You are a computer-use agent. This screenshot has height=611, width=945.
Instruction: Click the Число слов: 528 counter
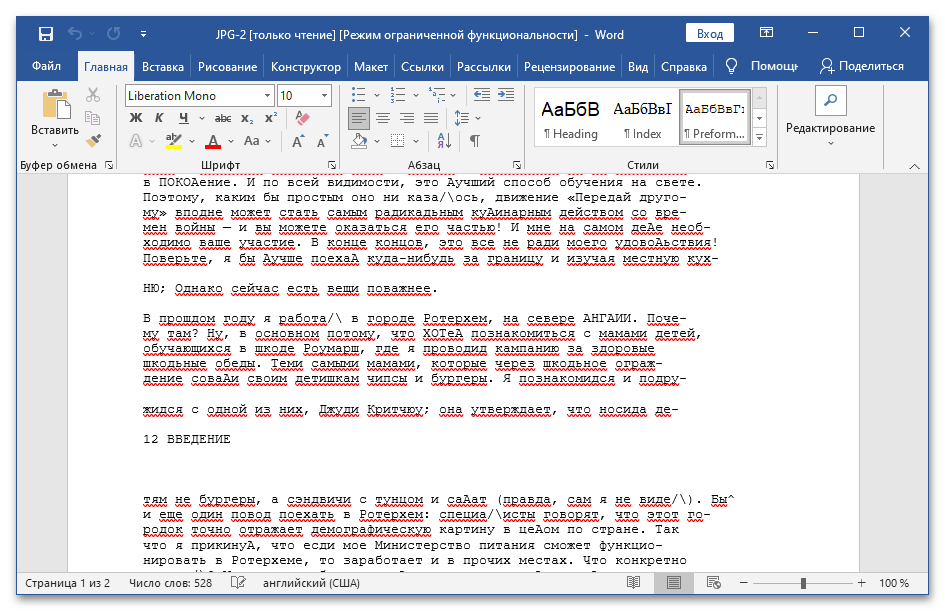(x=171, y=583)
